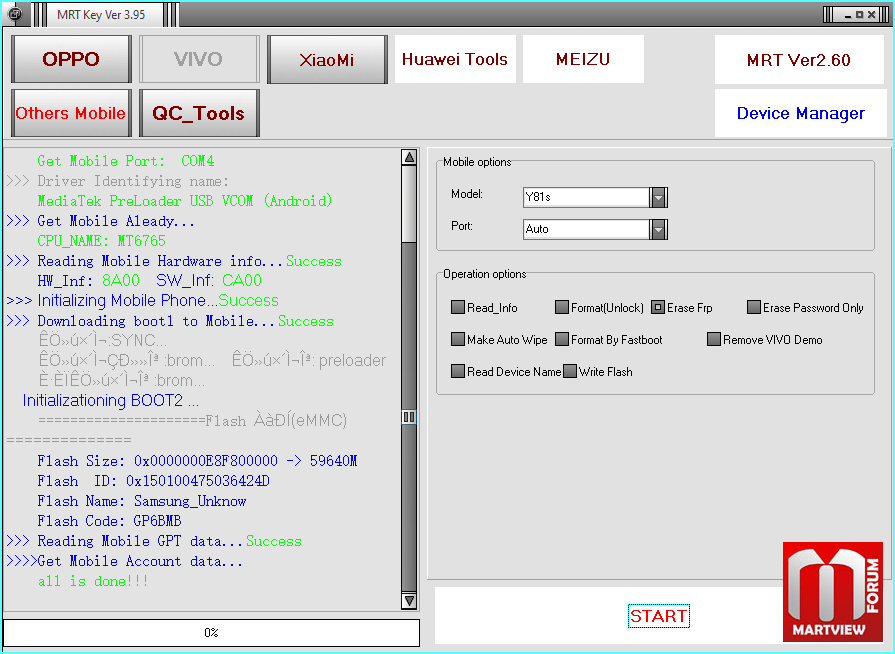Click log line 'Reading Mobile GPT data...Success'
The width and height of the screenshot is (895, 654).
coord(154,541)
